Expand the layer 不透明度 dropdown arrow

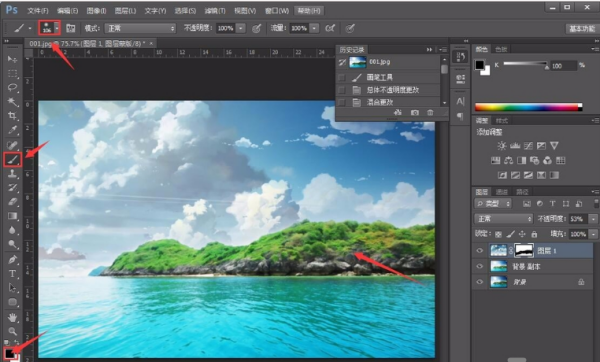click(x=593, y=219)
